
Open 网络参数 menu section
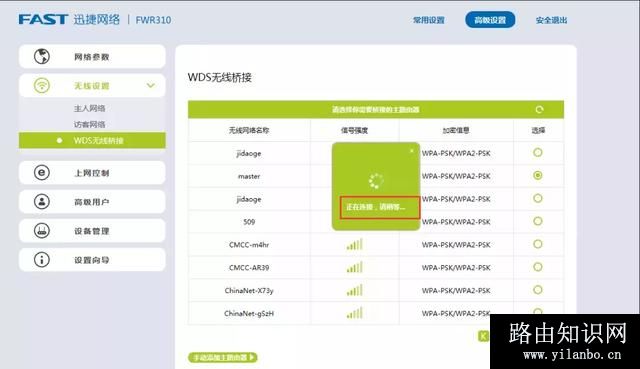click(92, 56)
